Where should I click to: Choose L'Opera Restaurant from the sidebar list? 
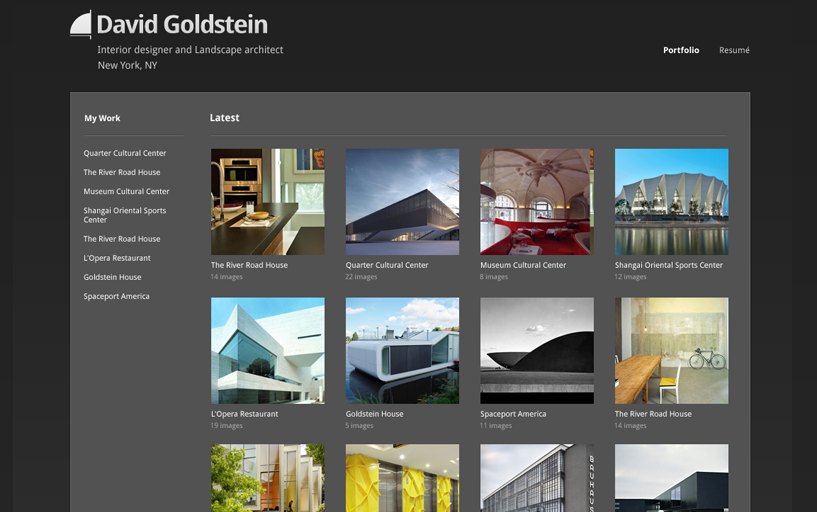(x=117, y=258)
